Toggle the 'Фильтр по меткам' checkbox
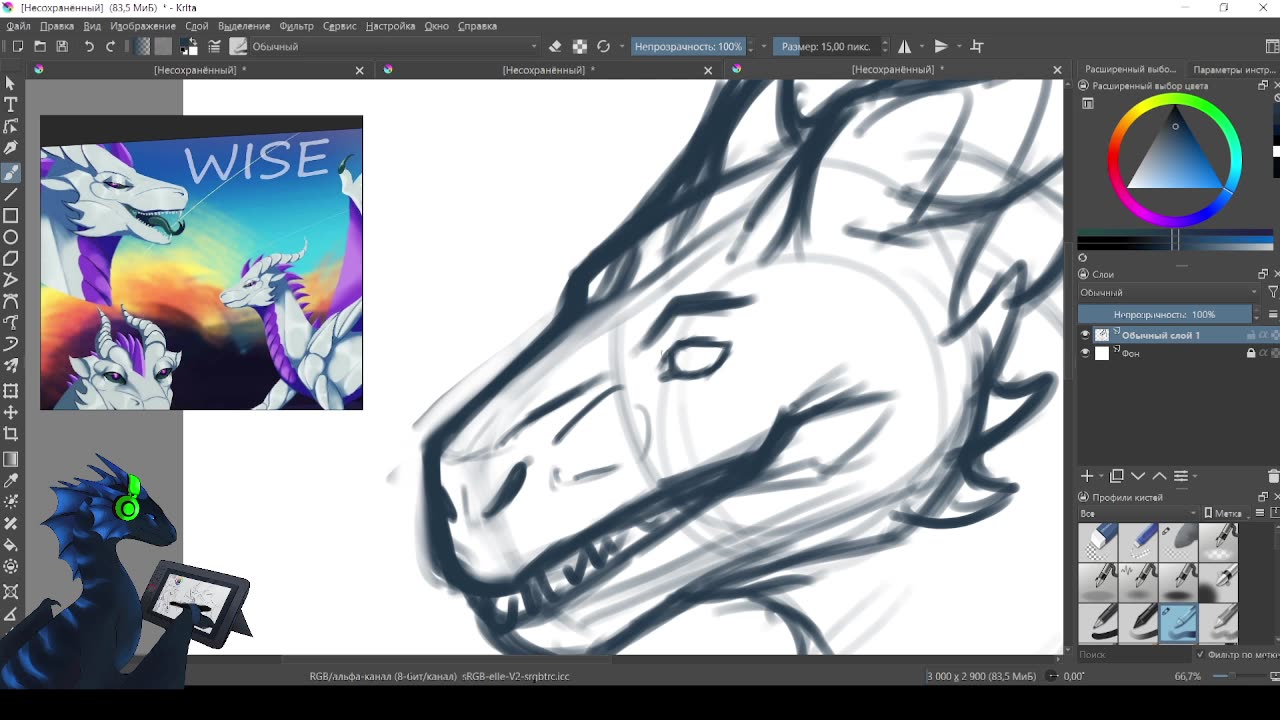Image resolution: width=1280 pixels, height=720 pixels. [x=1200, y=654]
